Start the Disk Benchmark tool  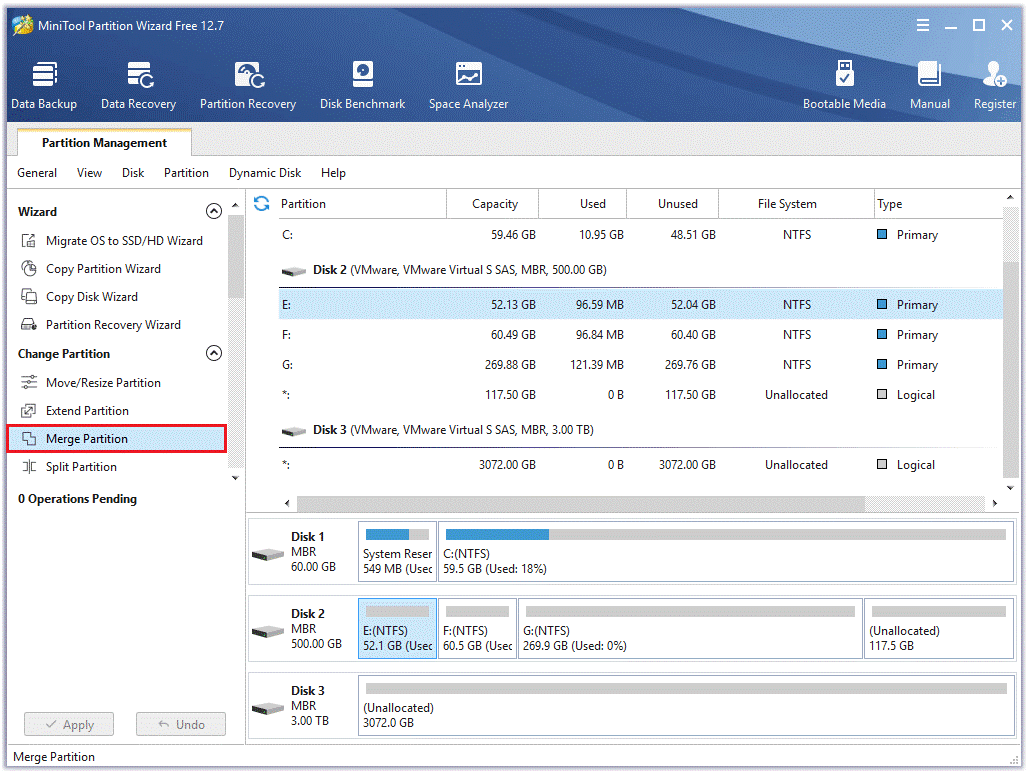pyautogui.click(x=362, y=85)
